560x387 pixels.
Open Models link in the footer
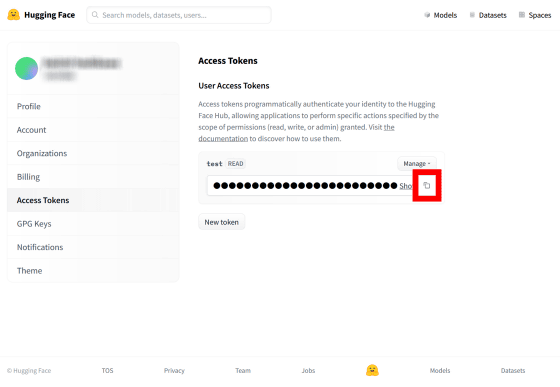(x=440, y=371)
